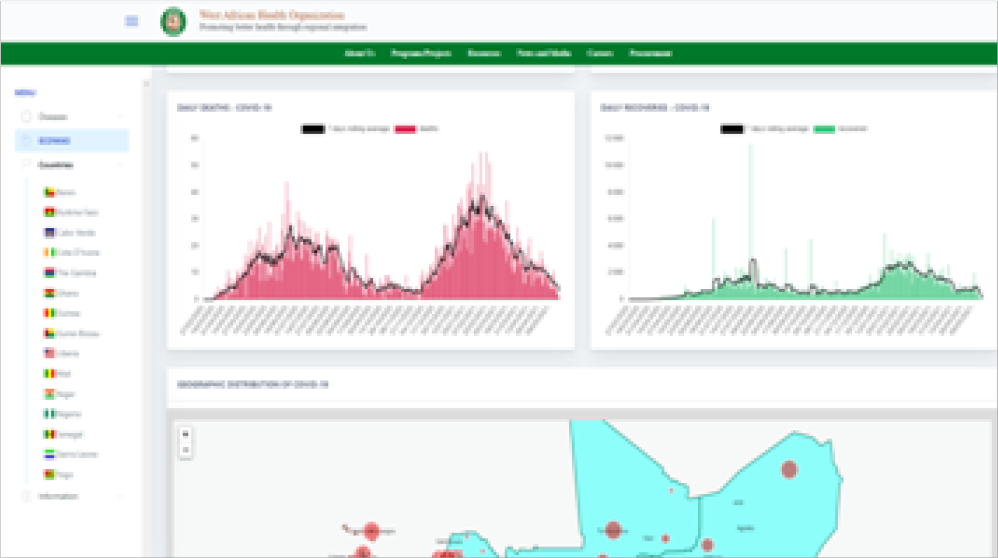Click the Benin flag icon in the sidebar
Image resolution: width=998 pixels, height=558 pixels.
49,192
